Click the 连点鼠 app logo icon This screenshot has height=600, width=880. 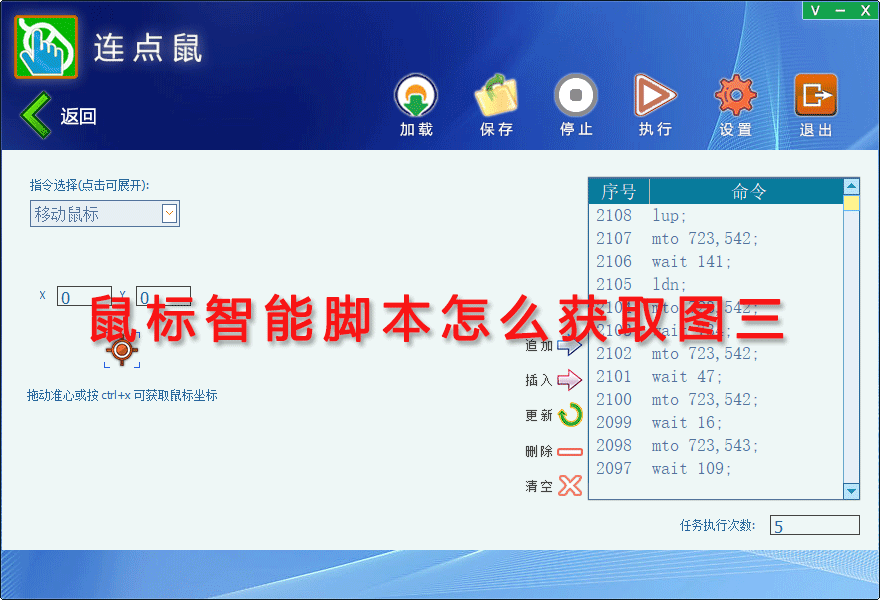pos(46,47)
